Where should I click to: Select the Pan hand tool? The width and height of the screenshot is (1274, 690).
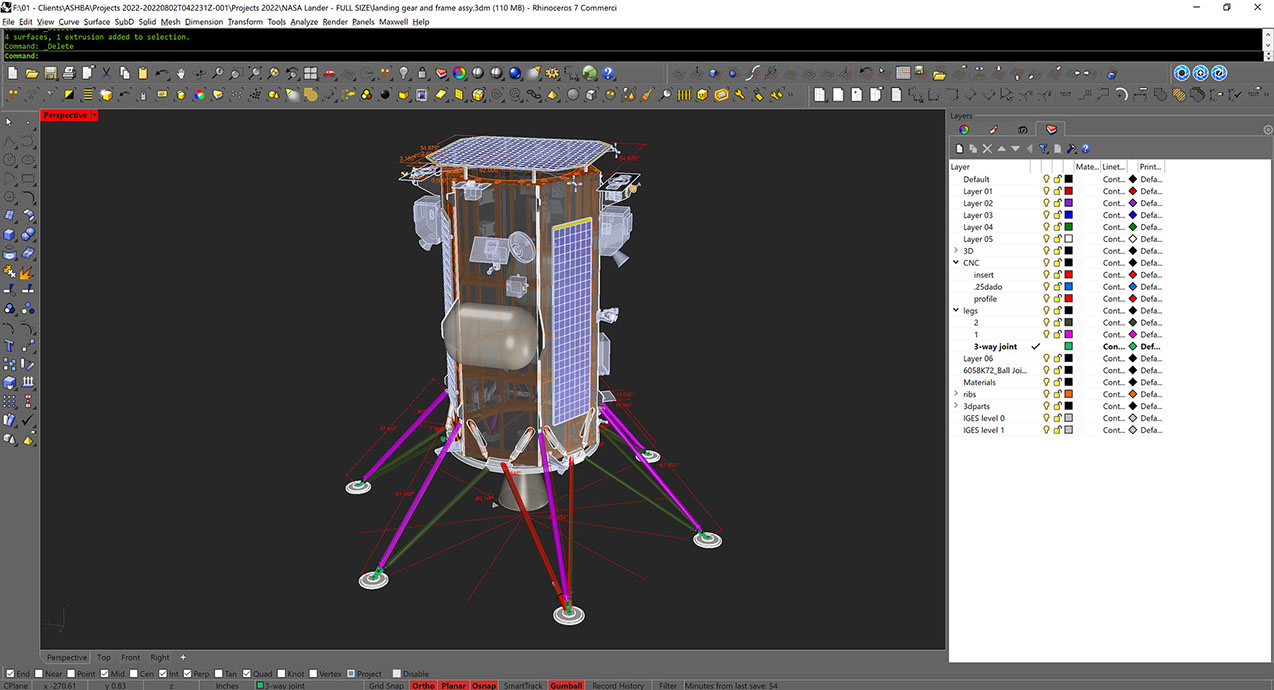tap(181, 73)
